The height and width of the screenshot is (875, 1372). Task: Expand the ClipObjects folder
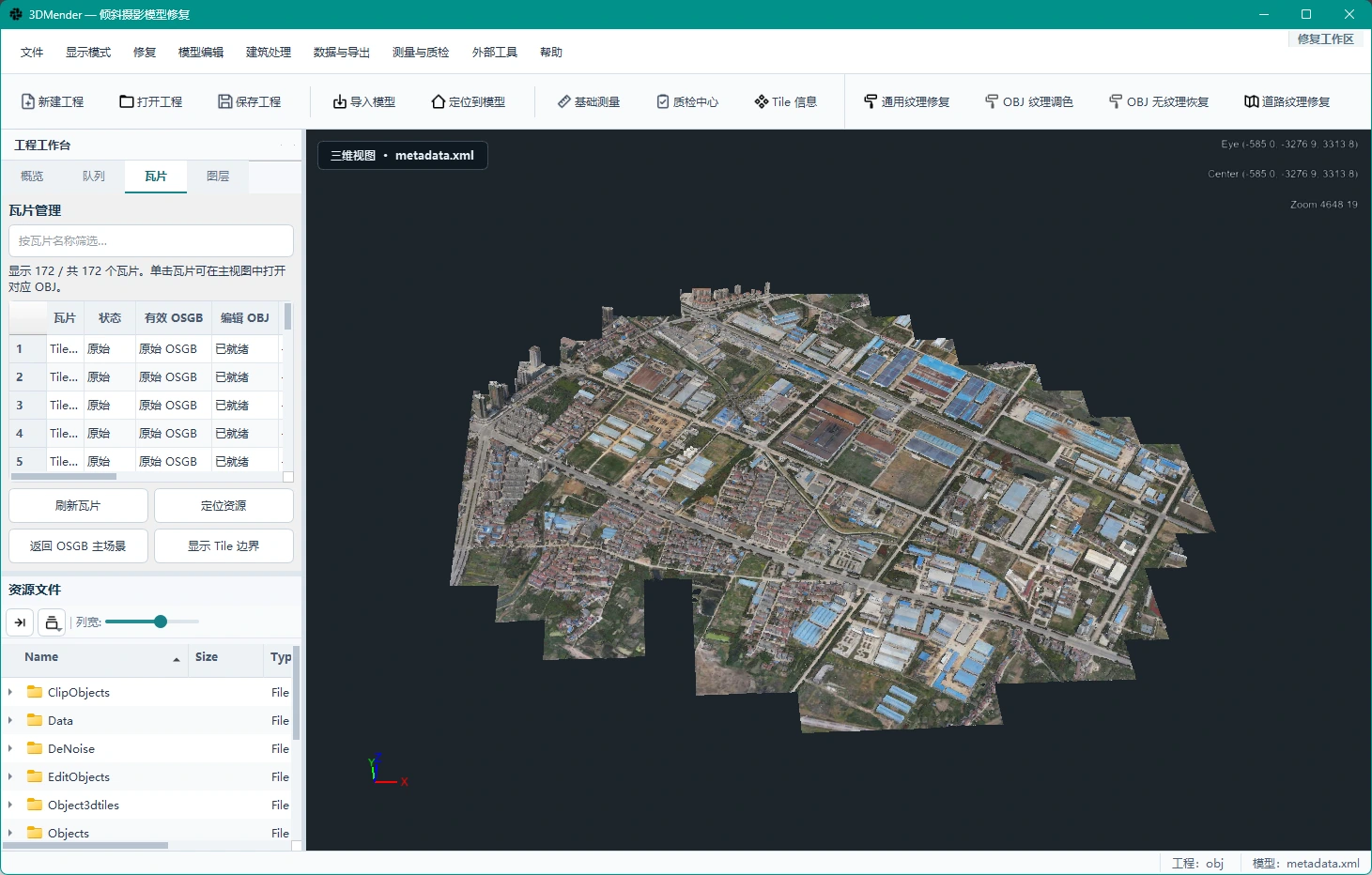point(10,692)
